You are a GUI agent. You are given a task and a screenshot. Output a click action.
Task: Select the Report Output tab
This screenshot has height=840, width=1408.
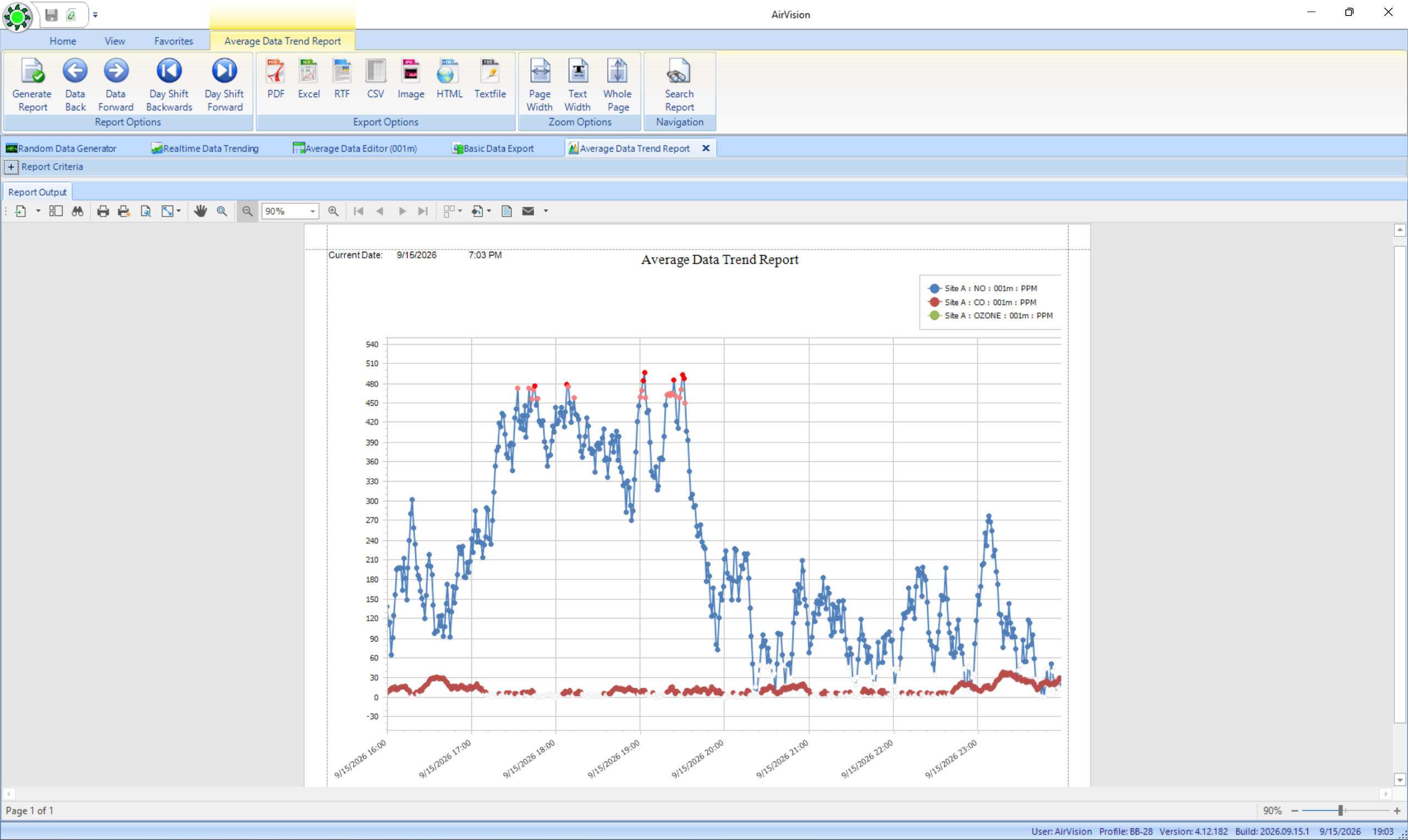37,192
